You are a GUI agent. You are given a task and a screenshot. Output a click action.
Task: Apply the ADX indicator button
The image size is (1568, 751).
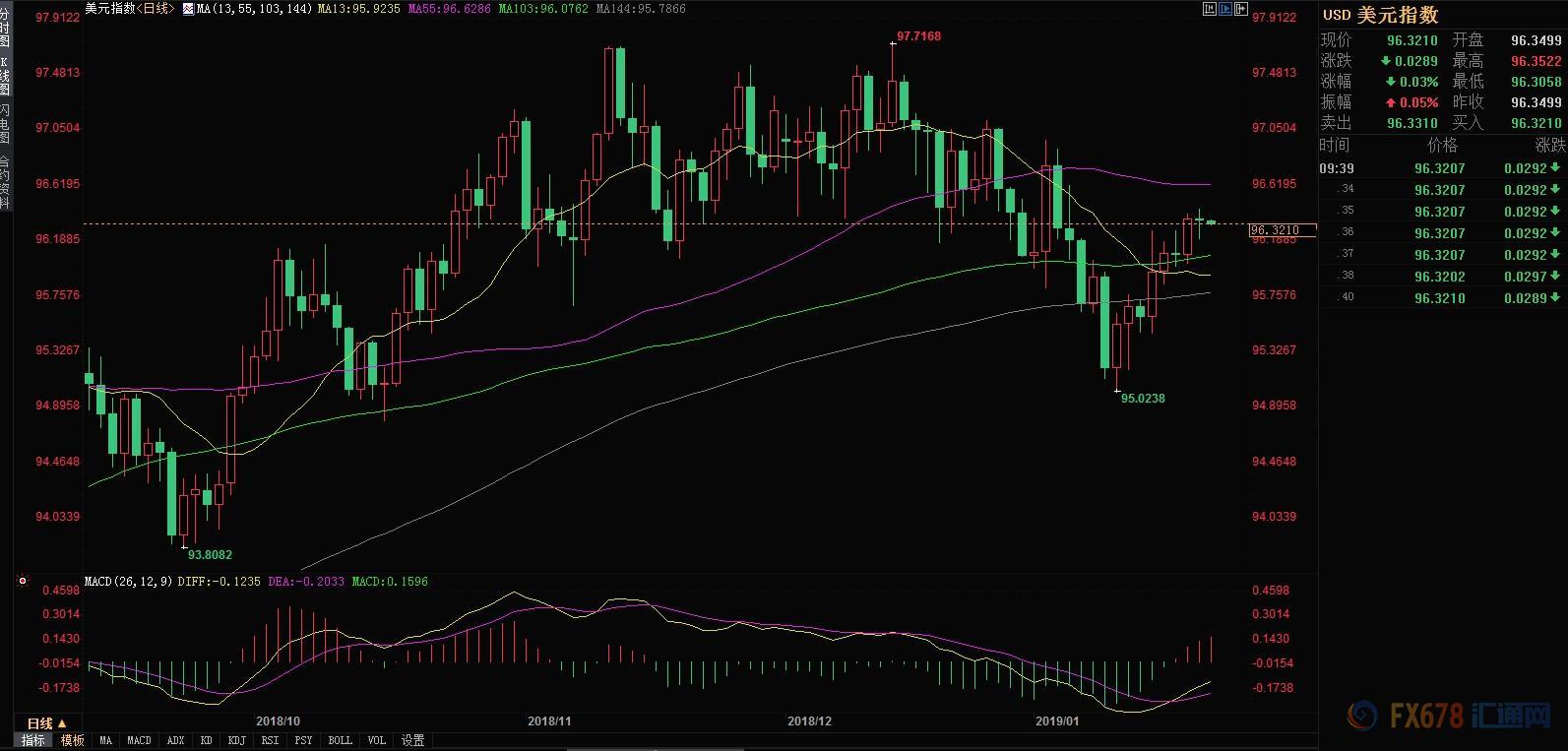175,740
